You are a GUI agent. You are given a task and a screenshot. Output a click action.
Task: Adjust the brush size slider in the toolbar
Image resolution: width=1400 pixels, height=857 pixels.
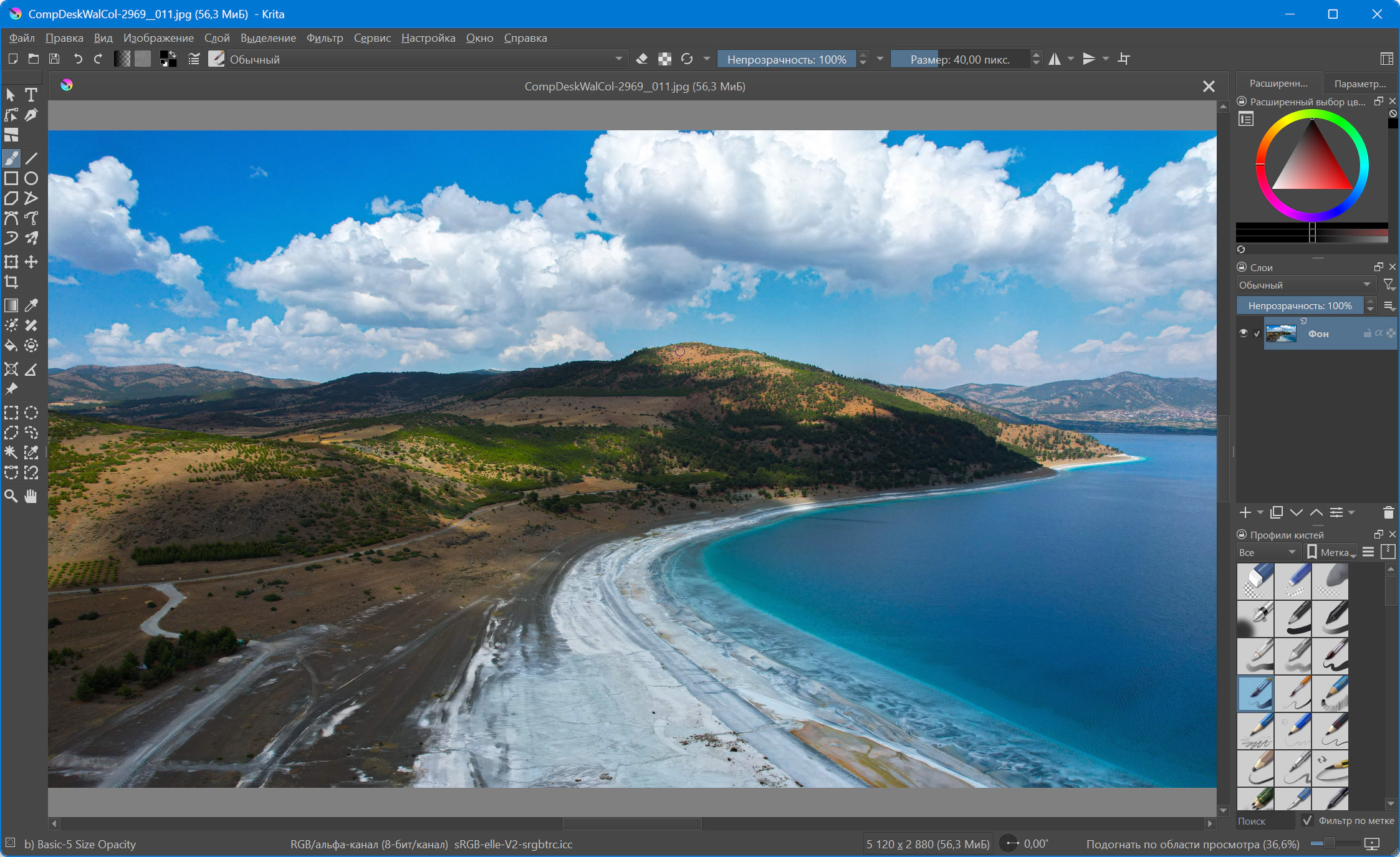click(961, 59)
